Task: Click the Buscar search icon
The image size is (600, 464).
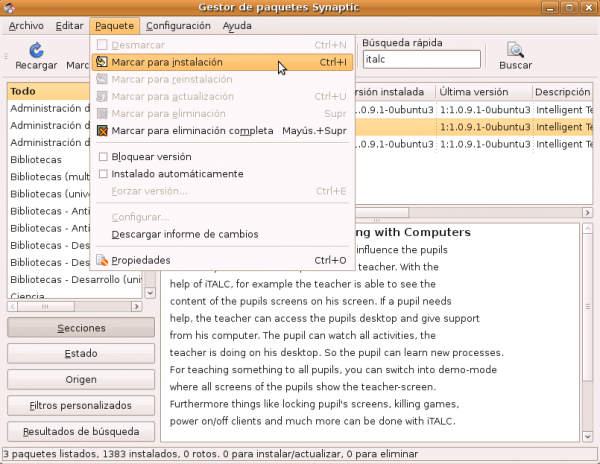Action: click(x=515, y=50)
